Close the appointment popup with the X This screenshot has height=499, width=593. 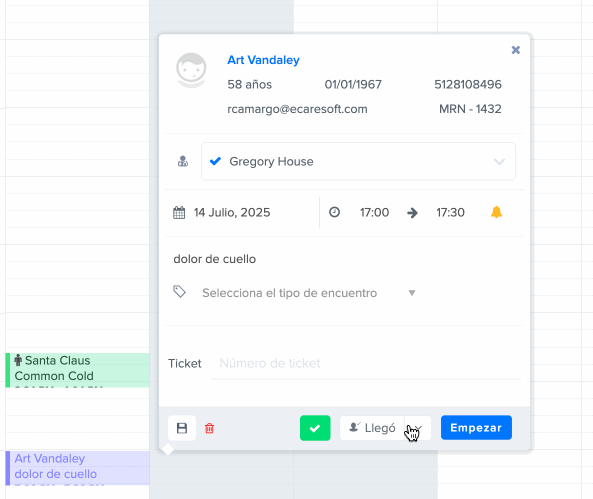(515, 50)
